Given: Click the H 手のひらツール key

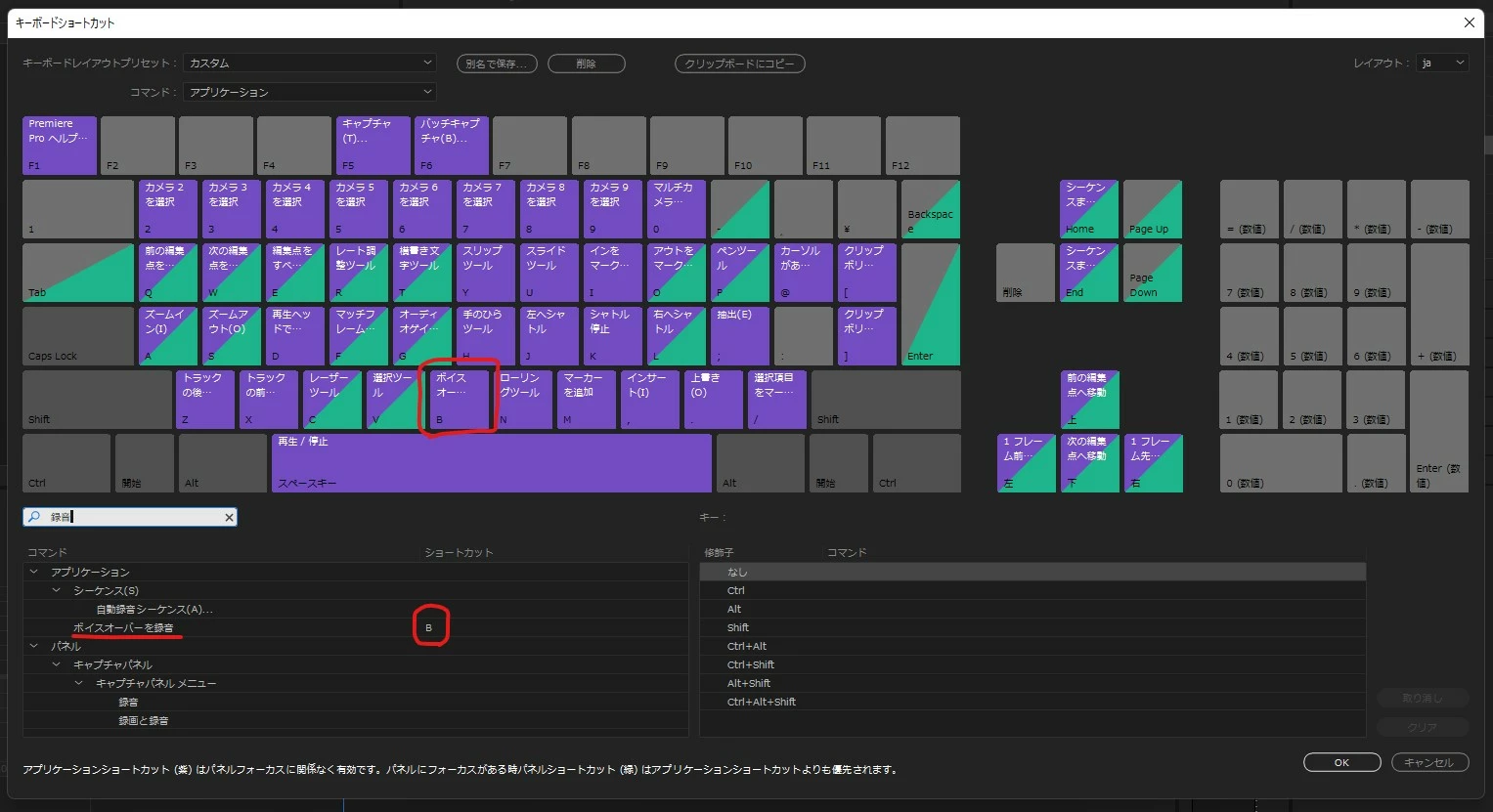Looking at the screenshot, I should click(486, 336).
